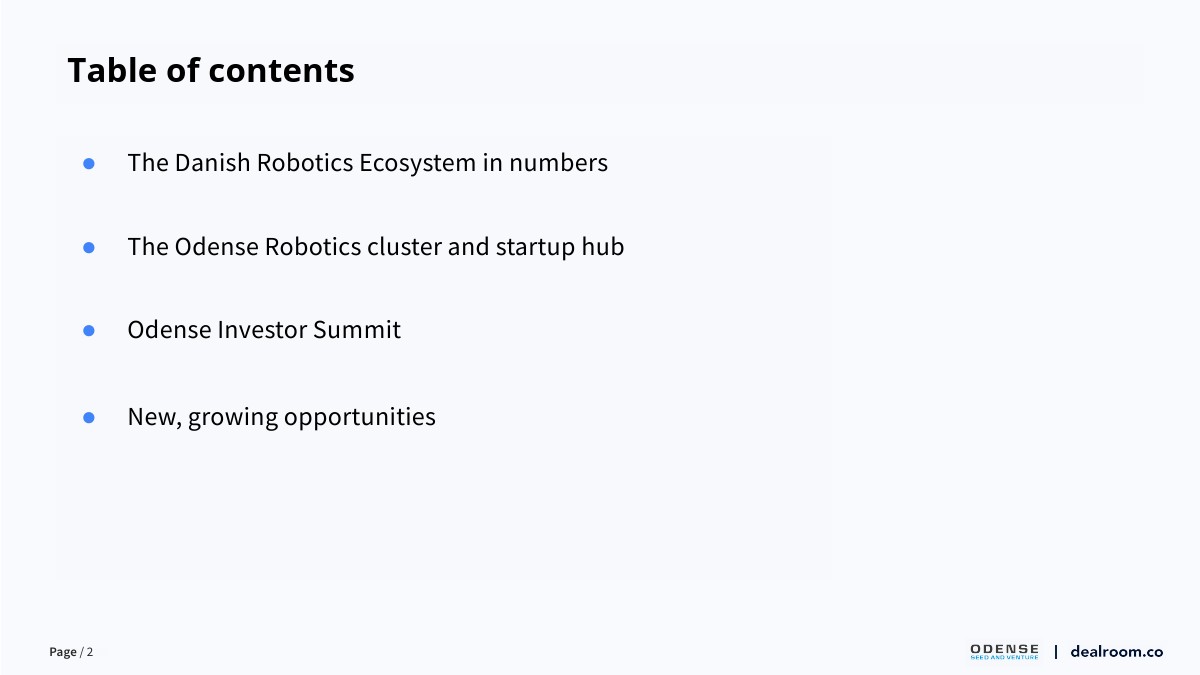Go to "The Odense Robotics cluster and startup hub"
The image size is (1200, 675).
click(375, 247)
